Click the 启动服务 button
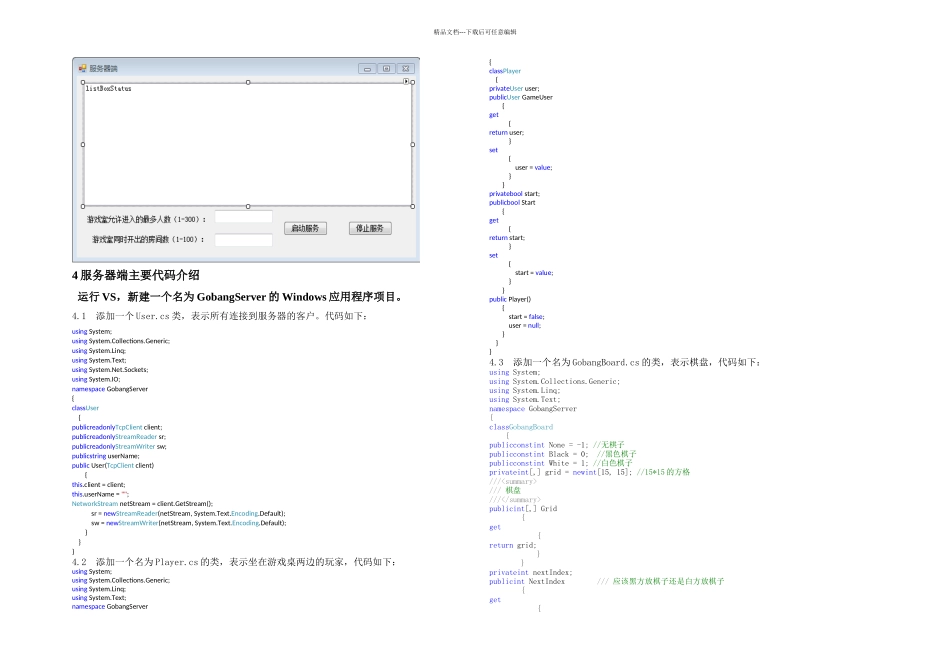Screen dimensions: 950x672 [x=305, y=228]
